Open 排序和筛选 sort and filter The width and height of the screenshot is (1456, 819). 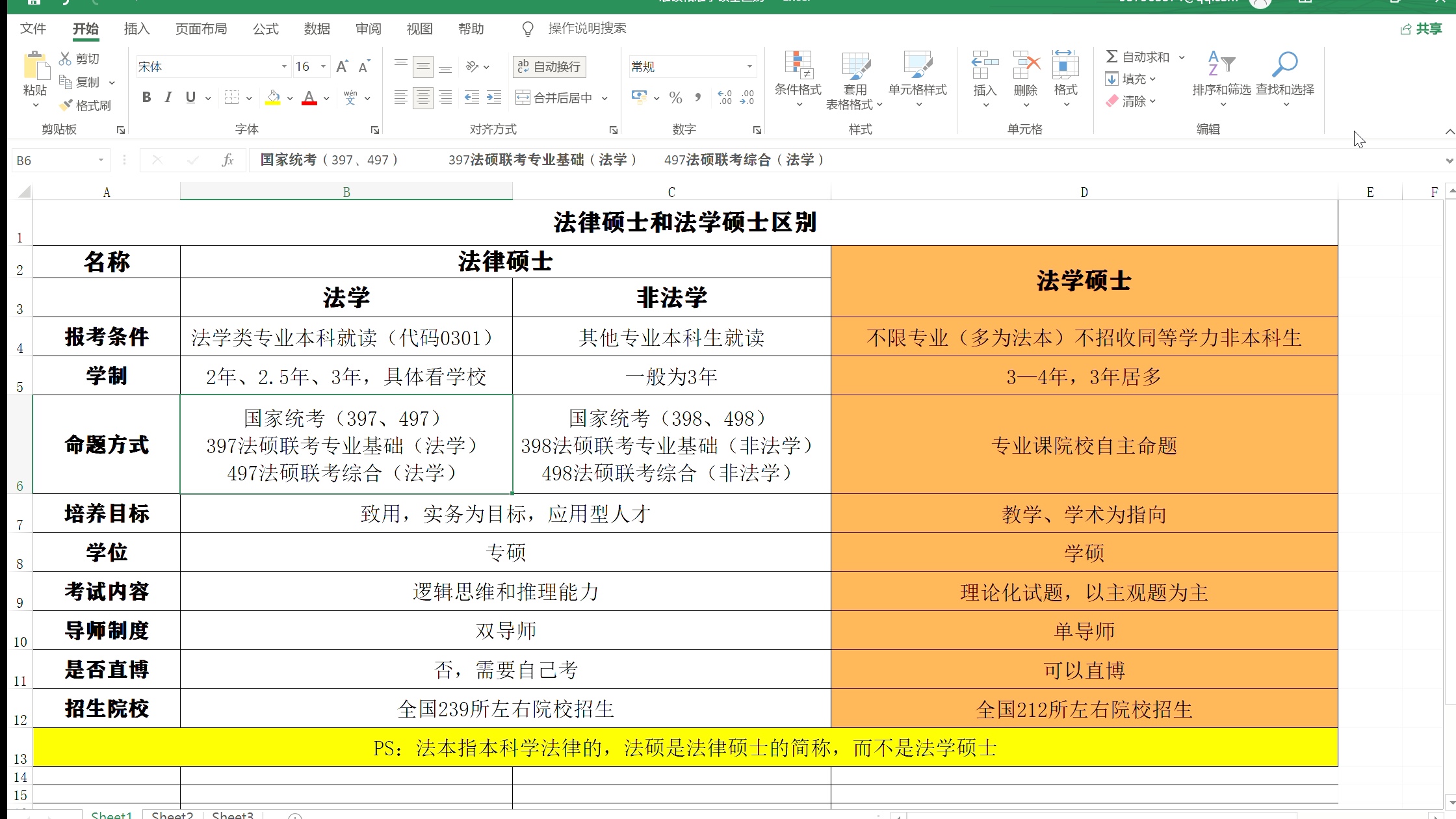click(1221, 78)
